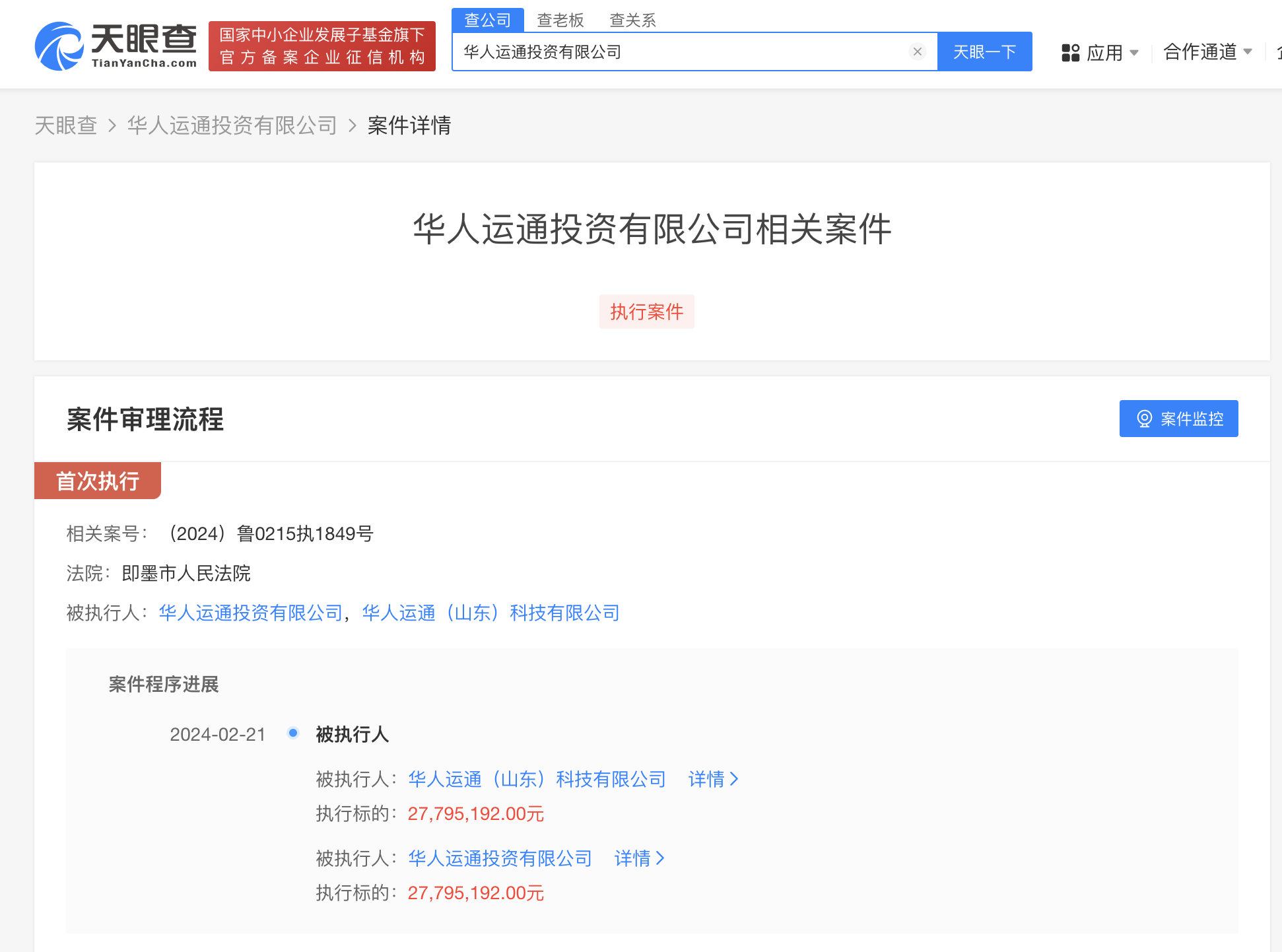Click the 执行案件 tag

[646, 312]
